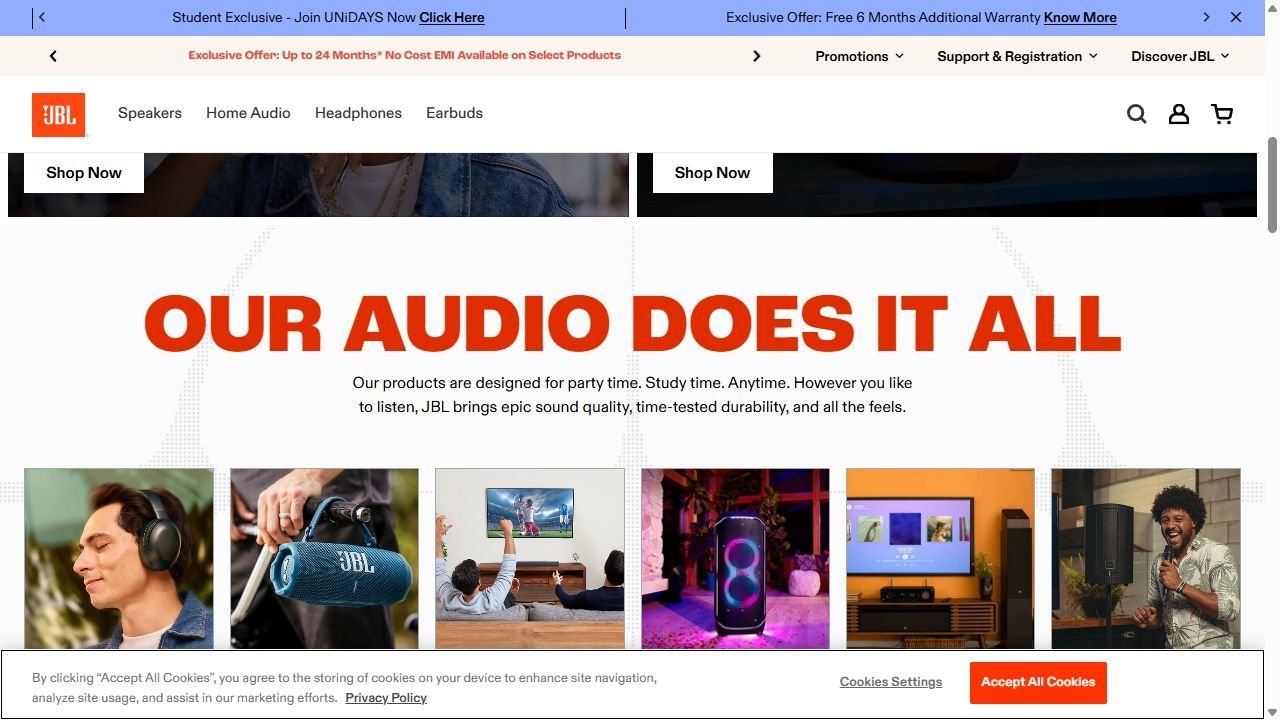1280x720 pixels.
Task: Select the orange room hi-fi system thumbnail
Action: click(940, 558)
